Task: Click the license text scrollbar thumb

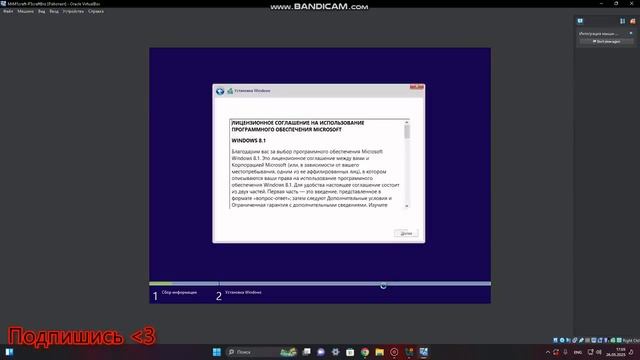Action: tap(407, 132)
